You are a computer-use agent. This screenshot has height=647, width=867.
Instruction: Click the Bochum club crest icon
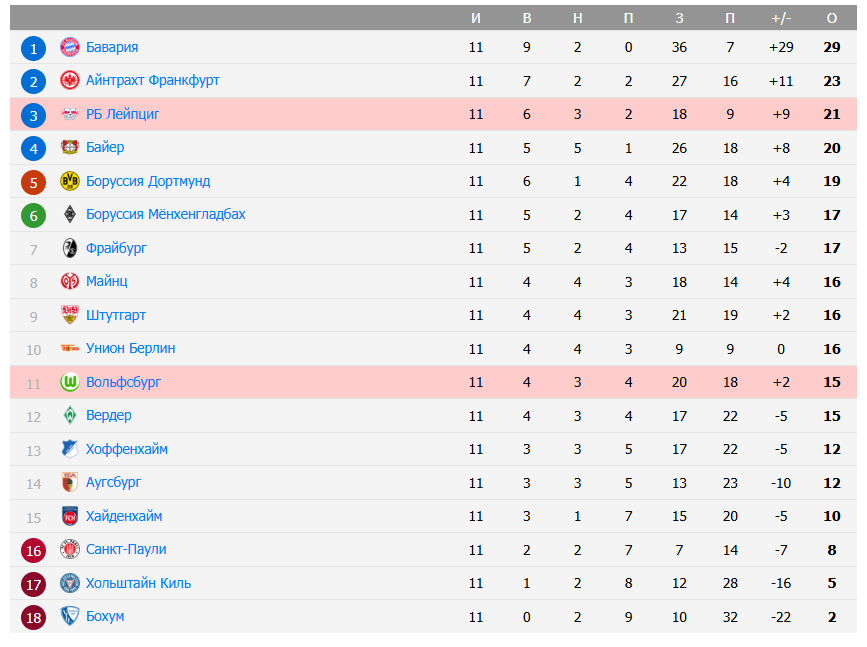tap(70, 616)
